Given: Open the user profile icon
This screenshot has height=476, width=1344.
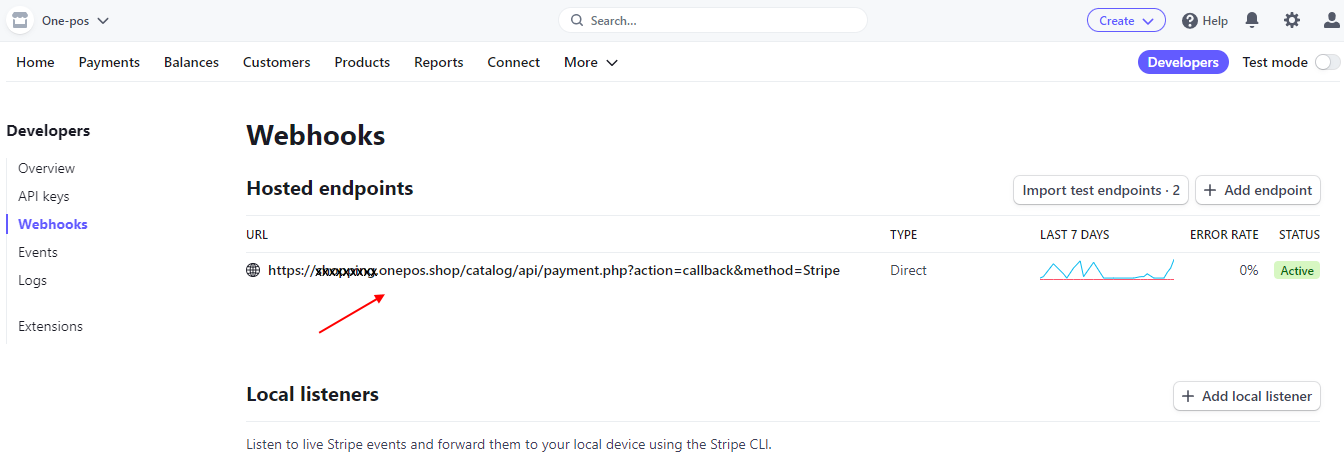Looking at the screenshot, I should (1331, 20).
